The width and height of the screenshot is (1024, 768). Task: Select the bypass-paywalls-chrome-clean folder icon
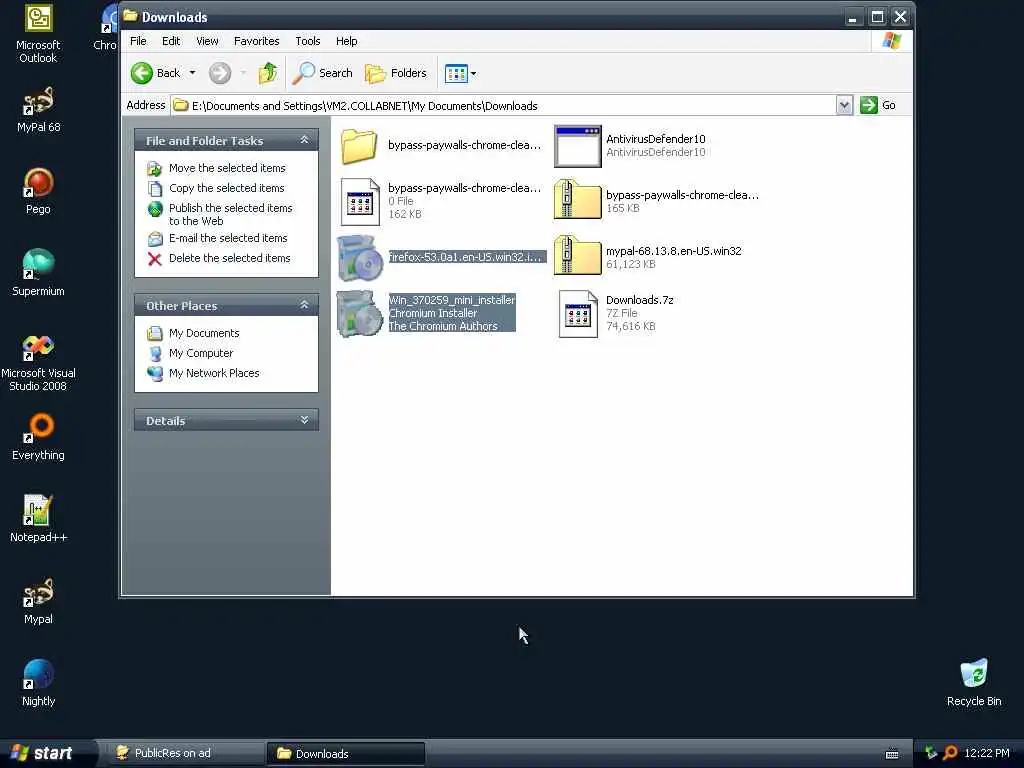(x=359, y=146)
